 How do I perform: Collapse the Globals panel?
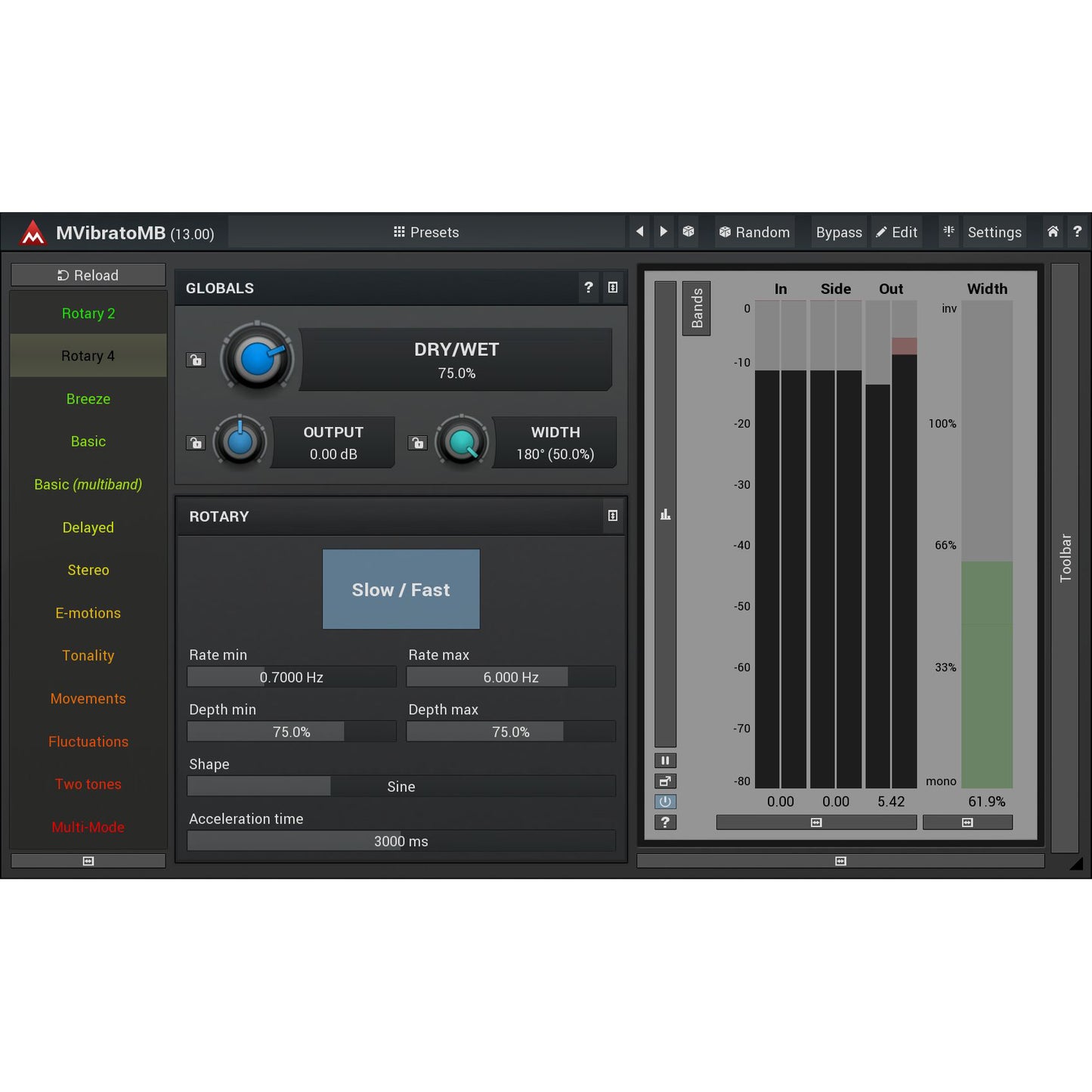click(x=613, y=288)
